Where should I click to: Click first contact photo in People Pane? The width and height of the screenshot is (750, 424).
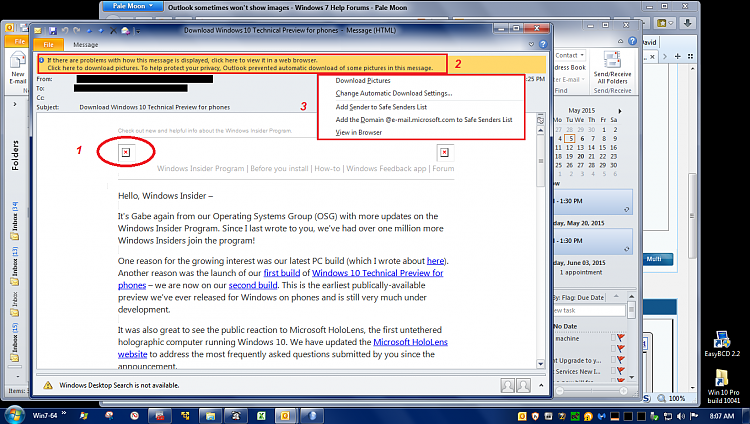[507, 385]
